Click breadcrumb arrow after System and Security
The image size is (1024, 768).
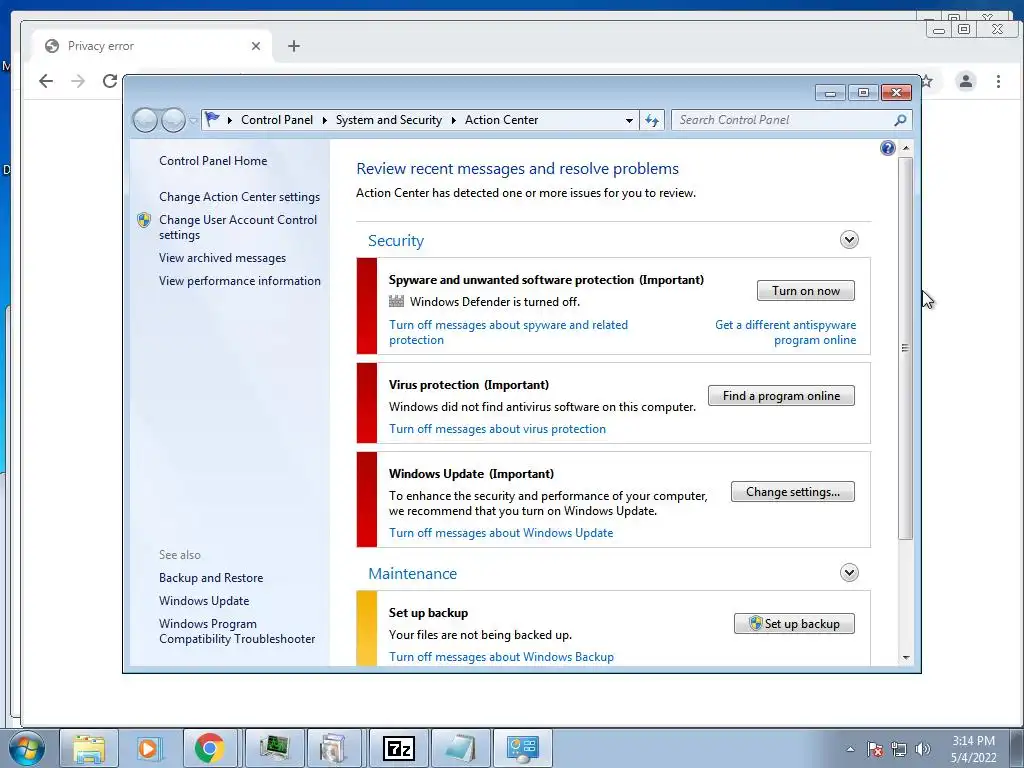[454, 120]
